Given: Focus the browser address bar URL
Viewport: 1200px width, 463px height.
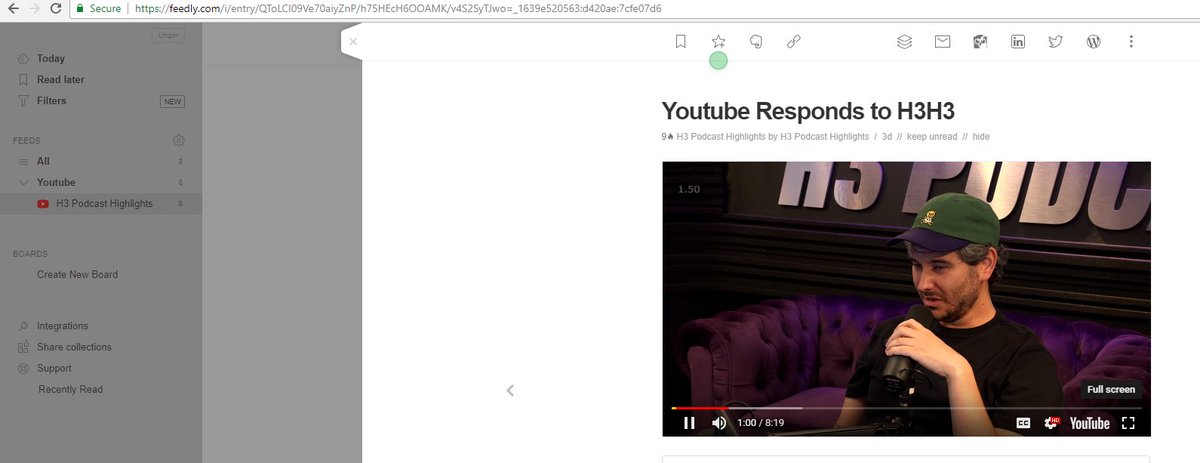Looking at the screenshot, I should pyautogui.click(x=397, y=8).
